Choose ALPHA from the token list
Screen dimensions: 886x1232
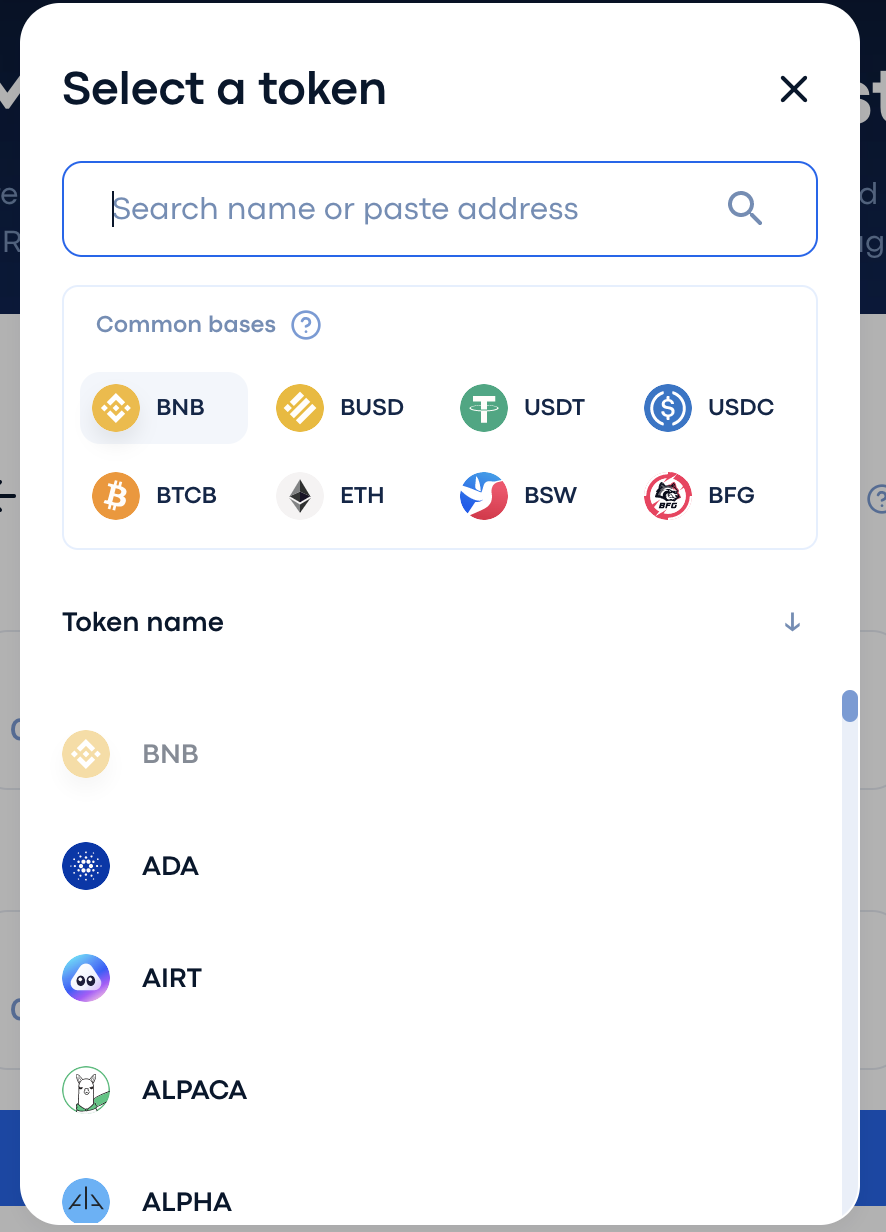187,1201
